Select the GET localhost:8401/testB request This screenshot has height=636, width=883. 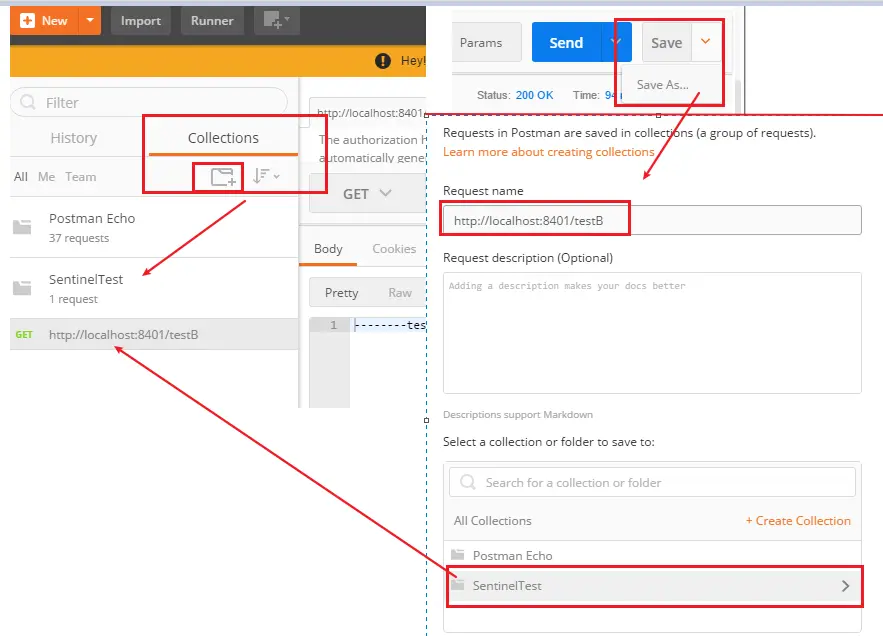coord(154,335)
